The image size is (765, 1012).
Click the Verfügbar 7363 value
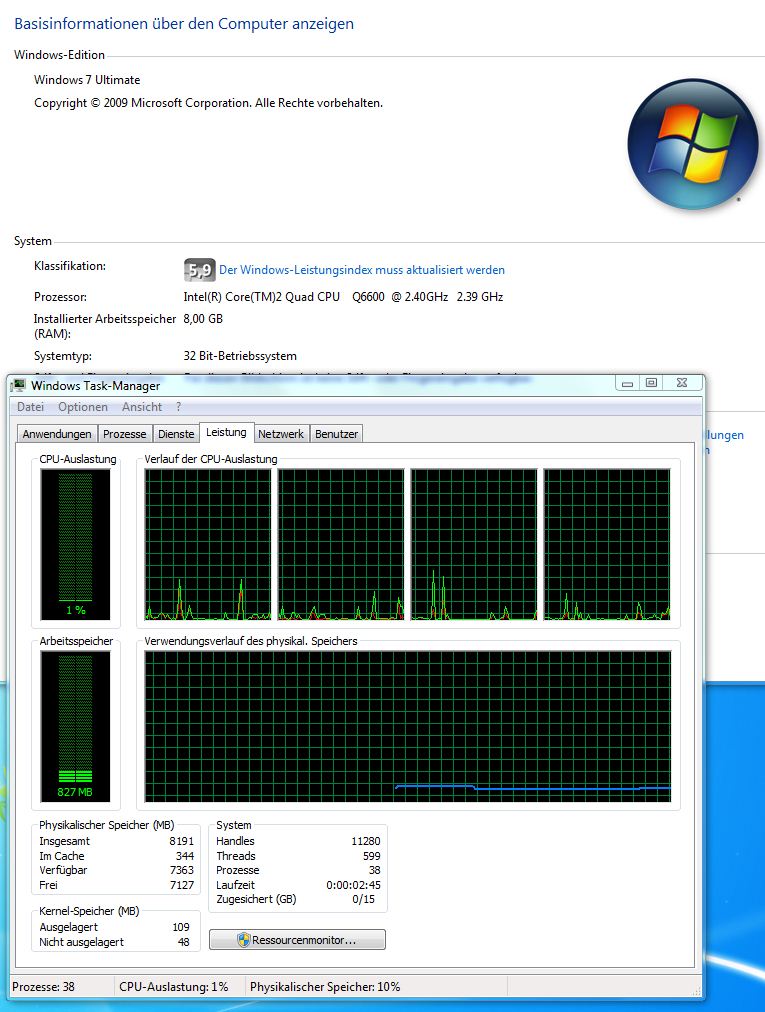point(181,870)
